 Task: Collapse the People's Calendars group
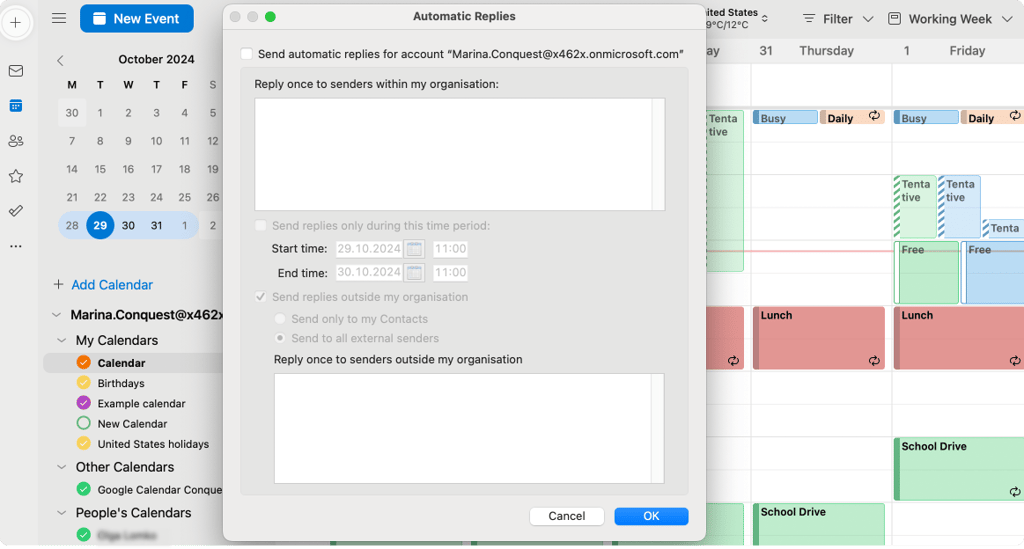point(61,512)
